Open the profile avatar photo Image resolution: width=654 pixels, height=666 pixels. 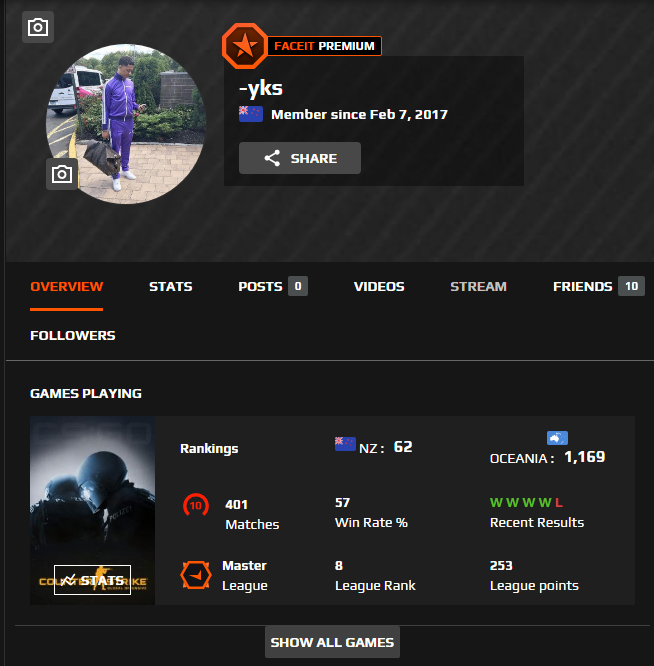click(x=126, y=124)
